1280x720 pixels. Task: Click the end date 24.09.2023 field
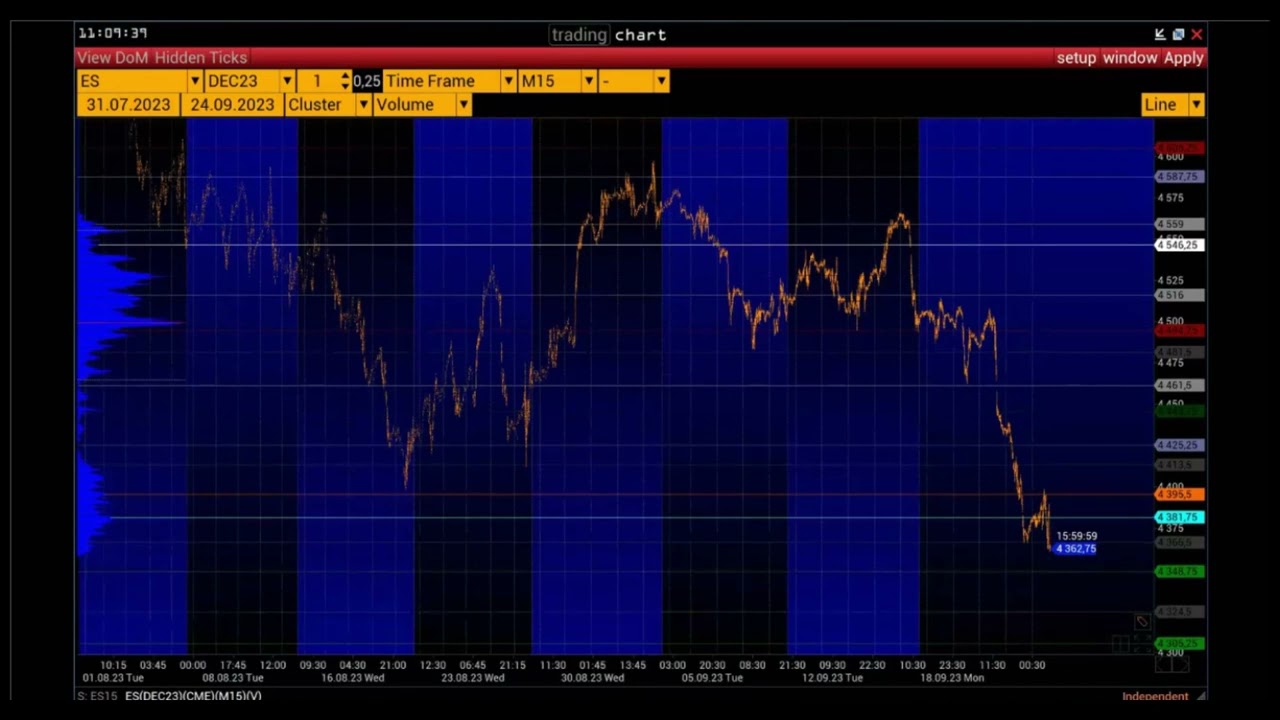(232, 105)
